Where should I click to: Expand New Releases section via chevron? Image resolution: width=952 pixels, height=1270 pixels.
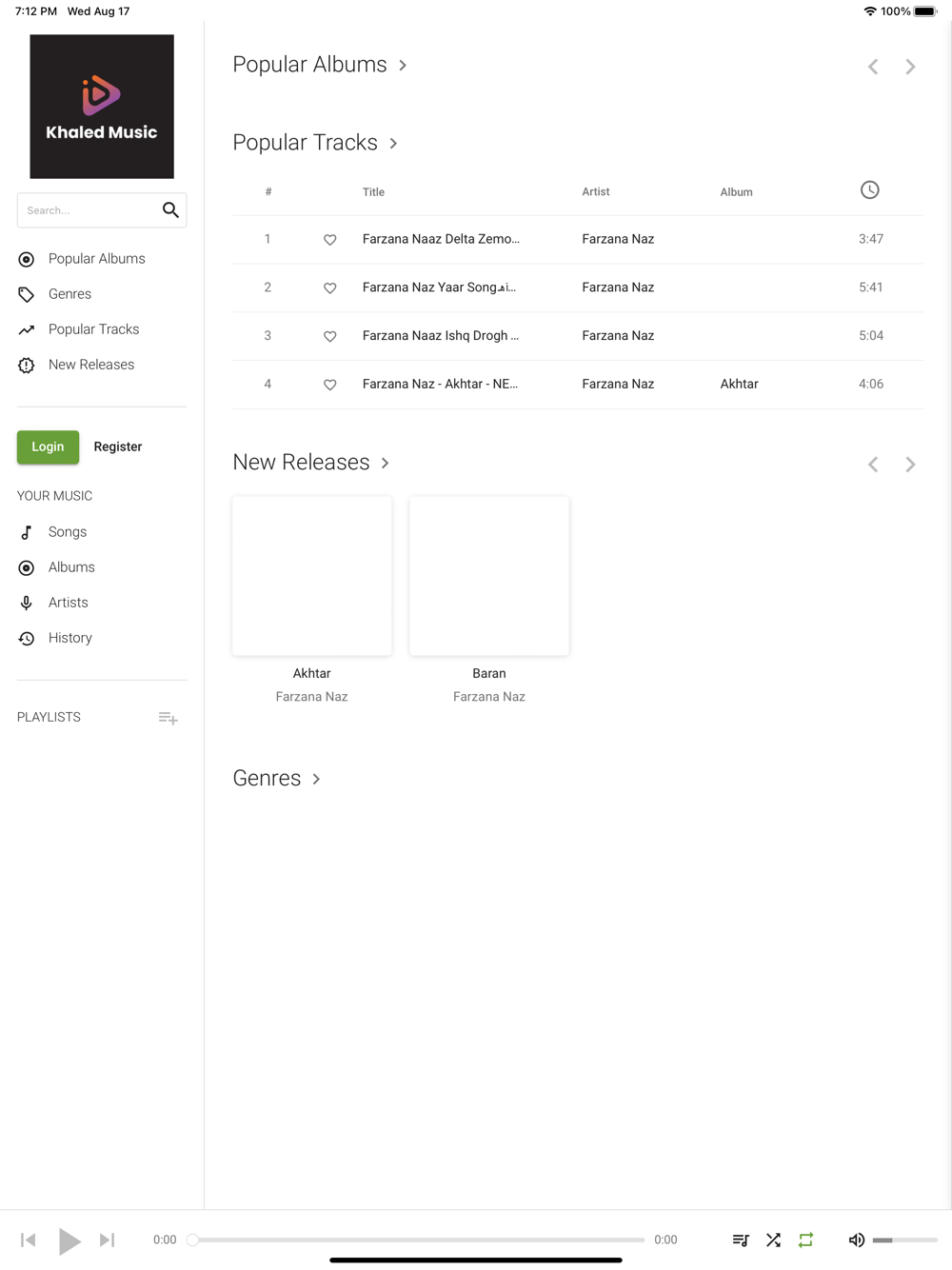pos(386,464)
